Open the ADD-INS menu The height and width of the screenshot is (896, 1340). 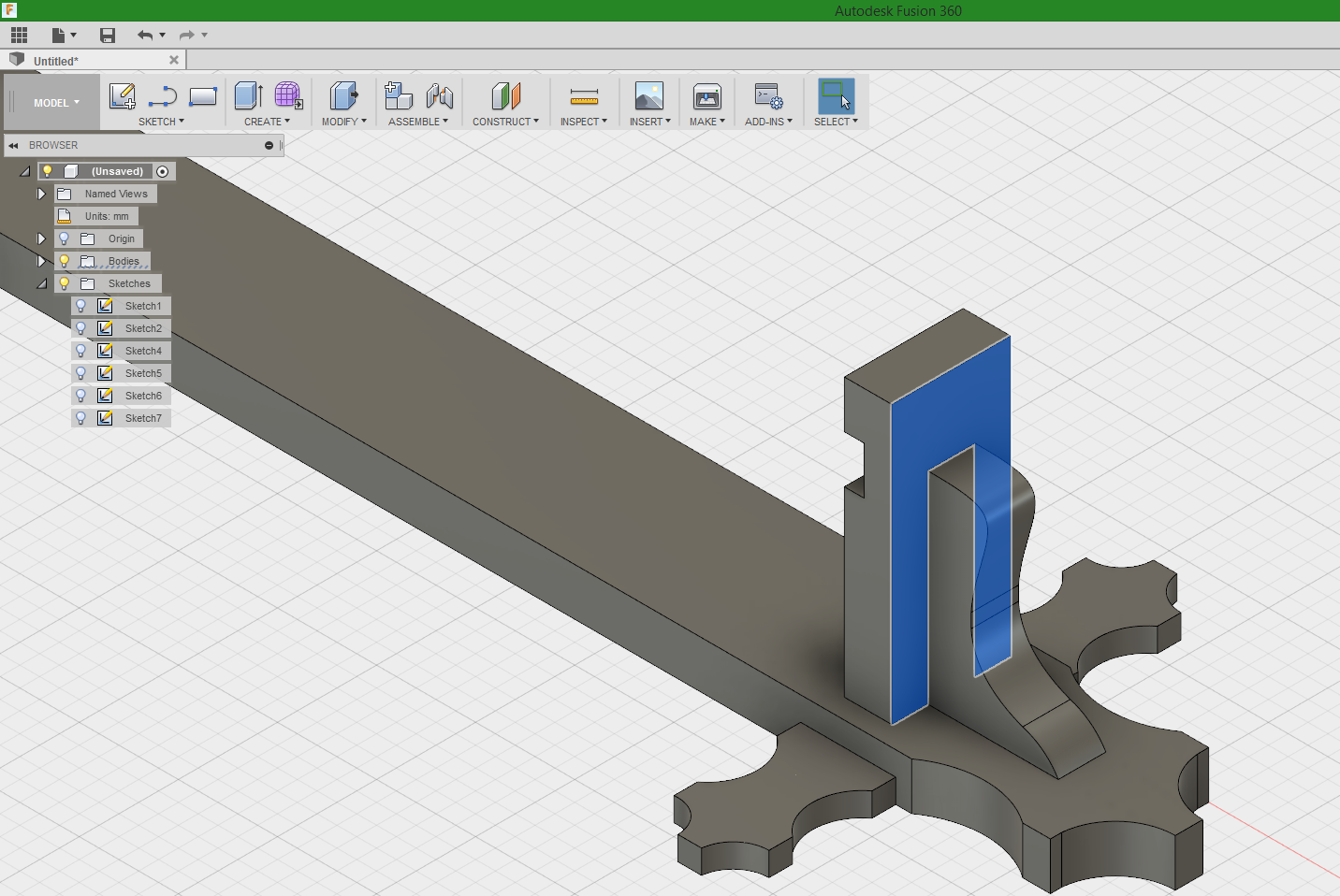[769, 122]
